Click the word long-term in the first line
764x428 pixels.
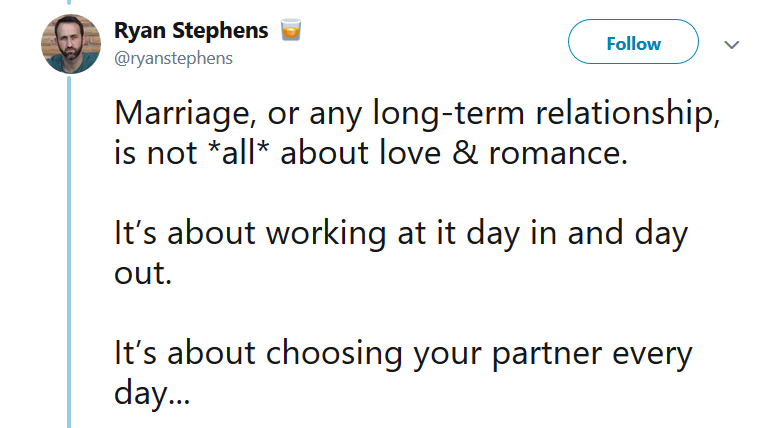click(448, 113)
